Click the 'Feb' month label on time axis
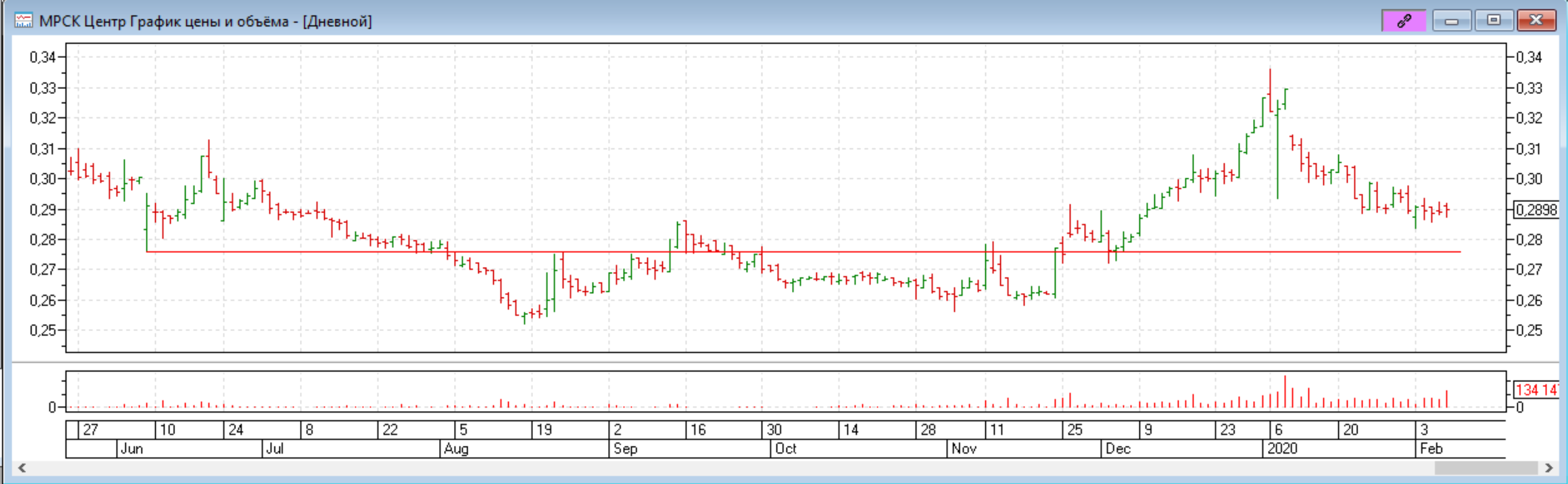This screenshot has width=1568, height=484. tap(1431, 449)
